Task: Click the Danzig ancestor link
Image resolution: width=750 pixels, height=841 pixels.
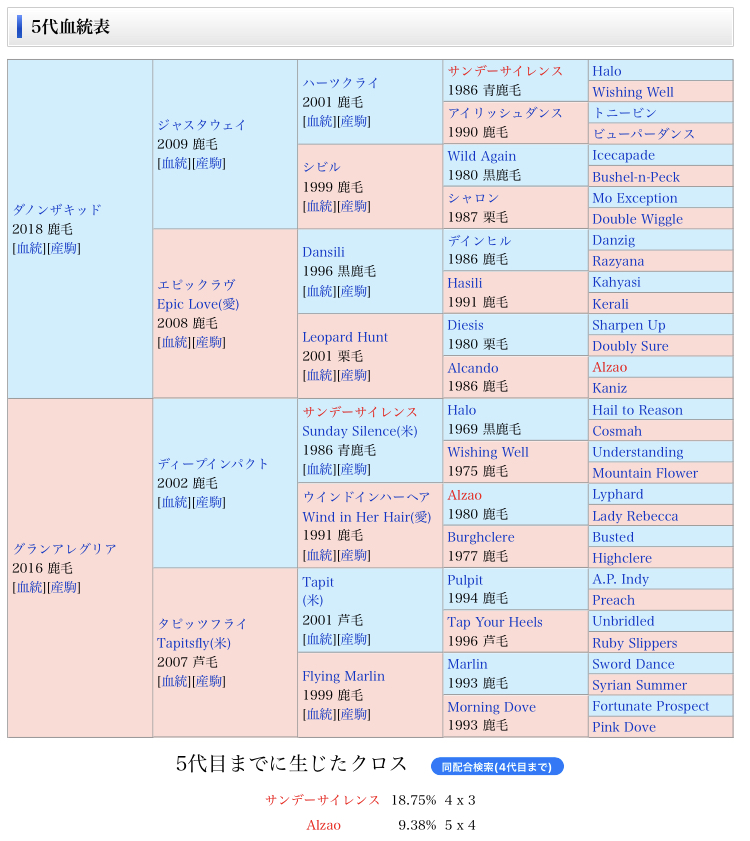Action: [x=613, y=240]
